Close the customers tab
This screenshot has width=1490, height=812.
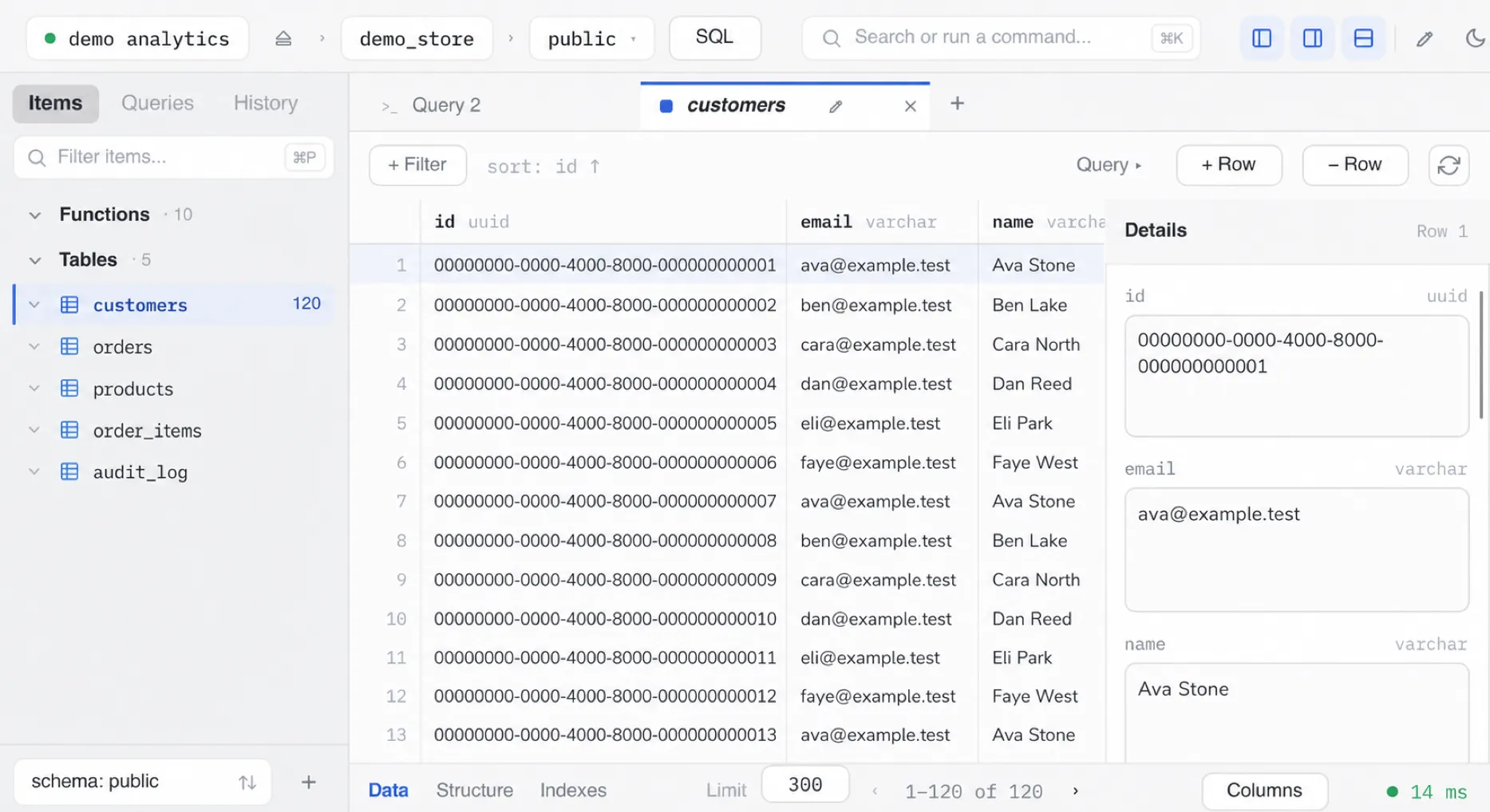point(911,106)
